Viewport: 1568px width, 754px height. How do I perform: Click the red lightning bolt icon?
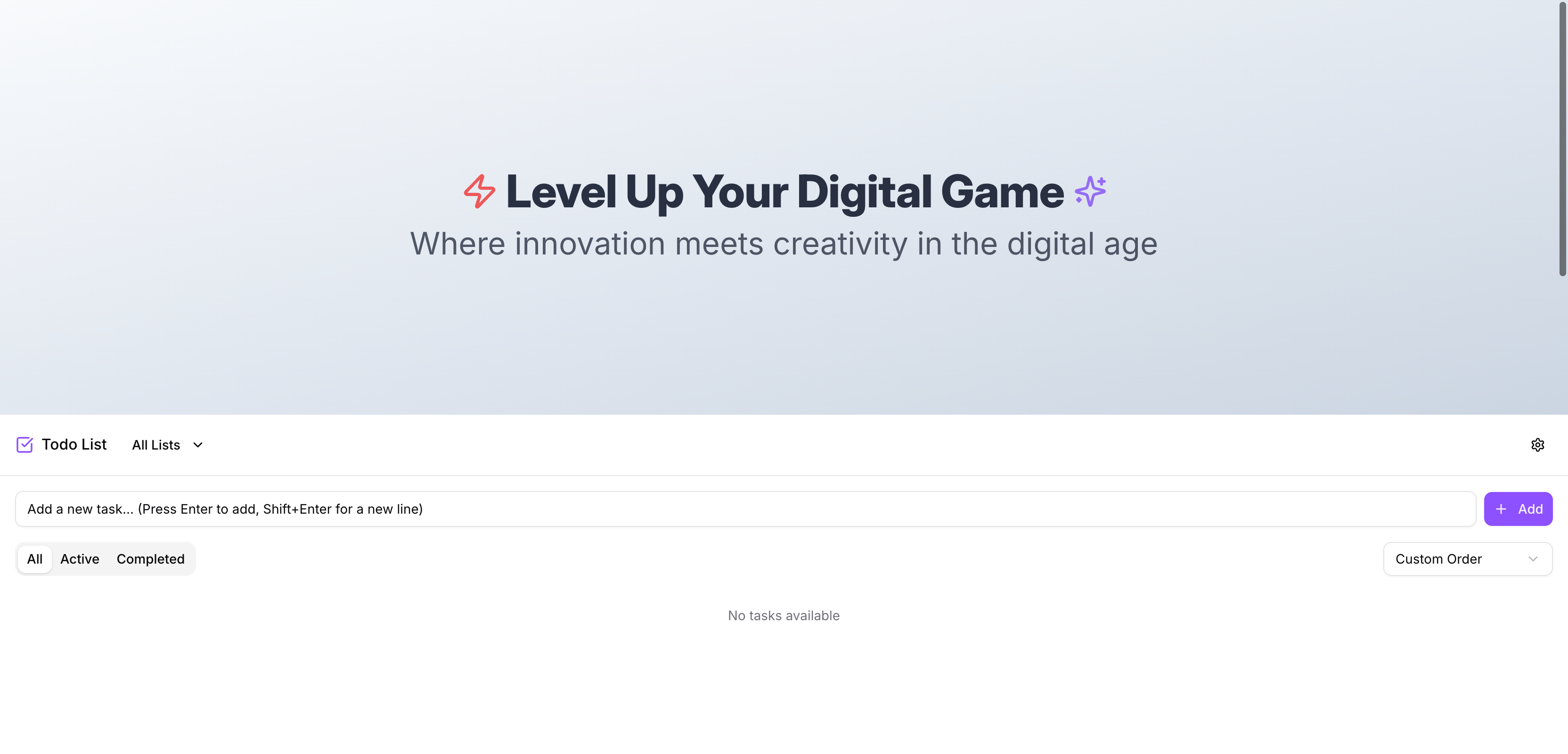[480, 191]
